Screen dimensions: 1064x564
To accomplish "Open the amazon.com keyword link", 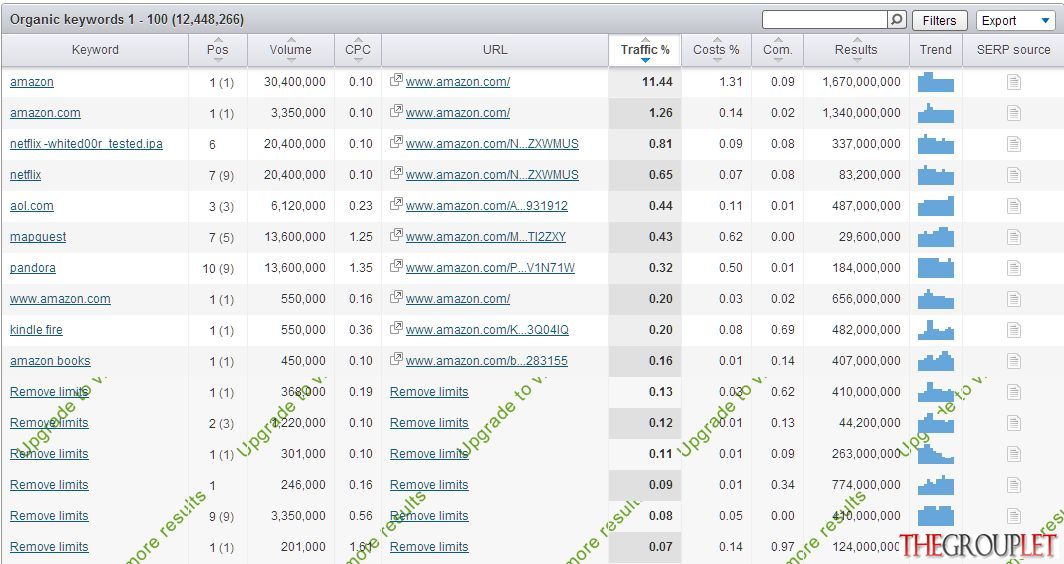I will pos(45,113).
